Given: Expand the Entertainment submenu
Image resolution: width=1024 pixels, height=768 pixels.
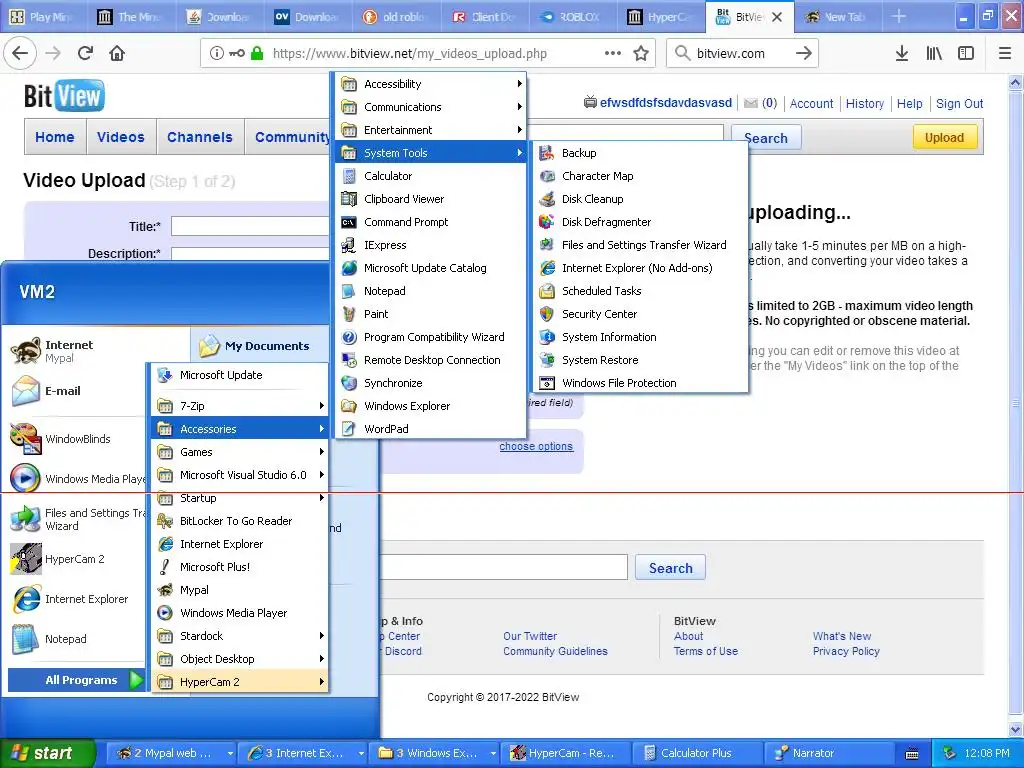Looking at the screenshot, I should 431,130.
